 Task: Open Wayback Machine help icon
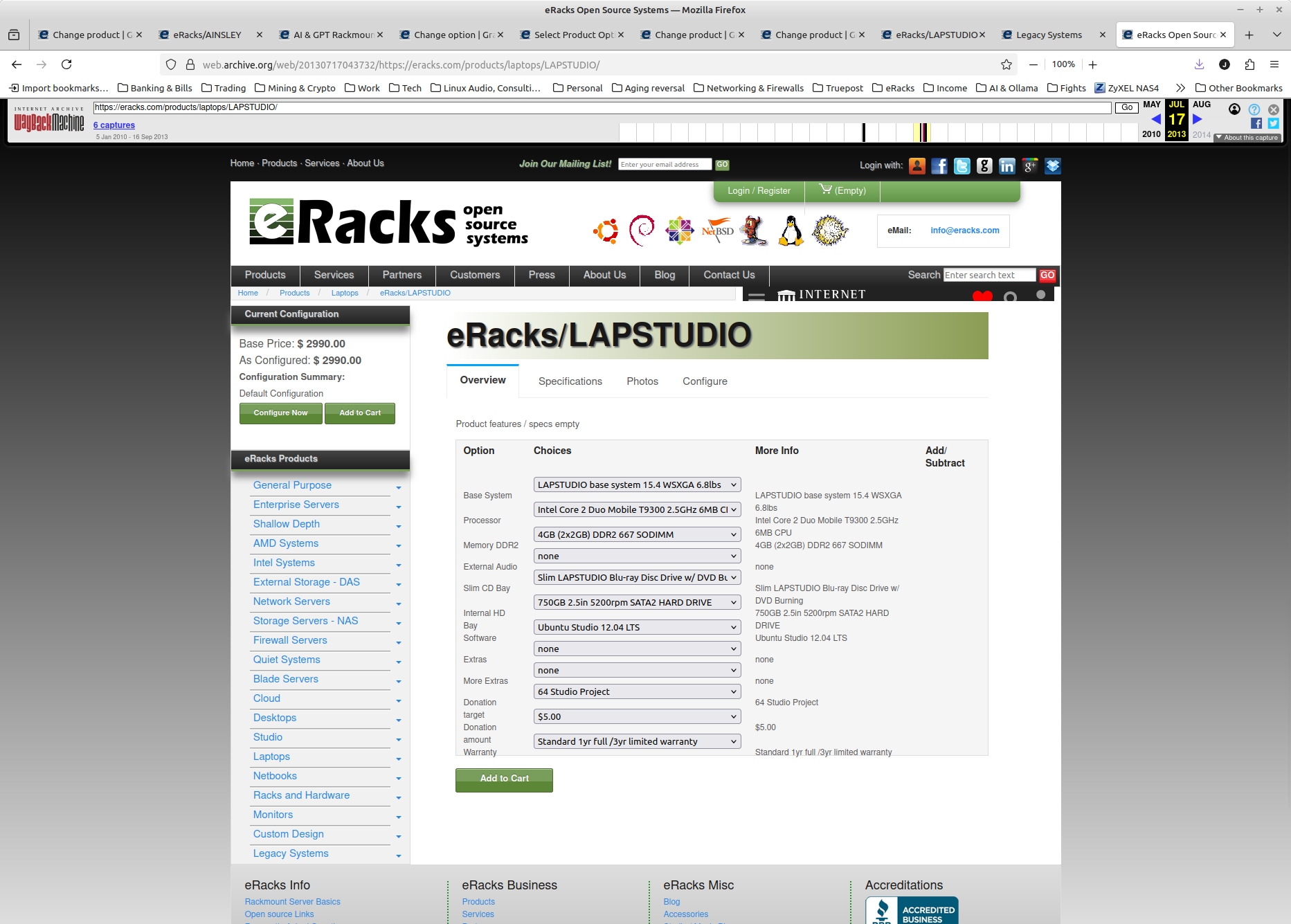point(1254,109)
